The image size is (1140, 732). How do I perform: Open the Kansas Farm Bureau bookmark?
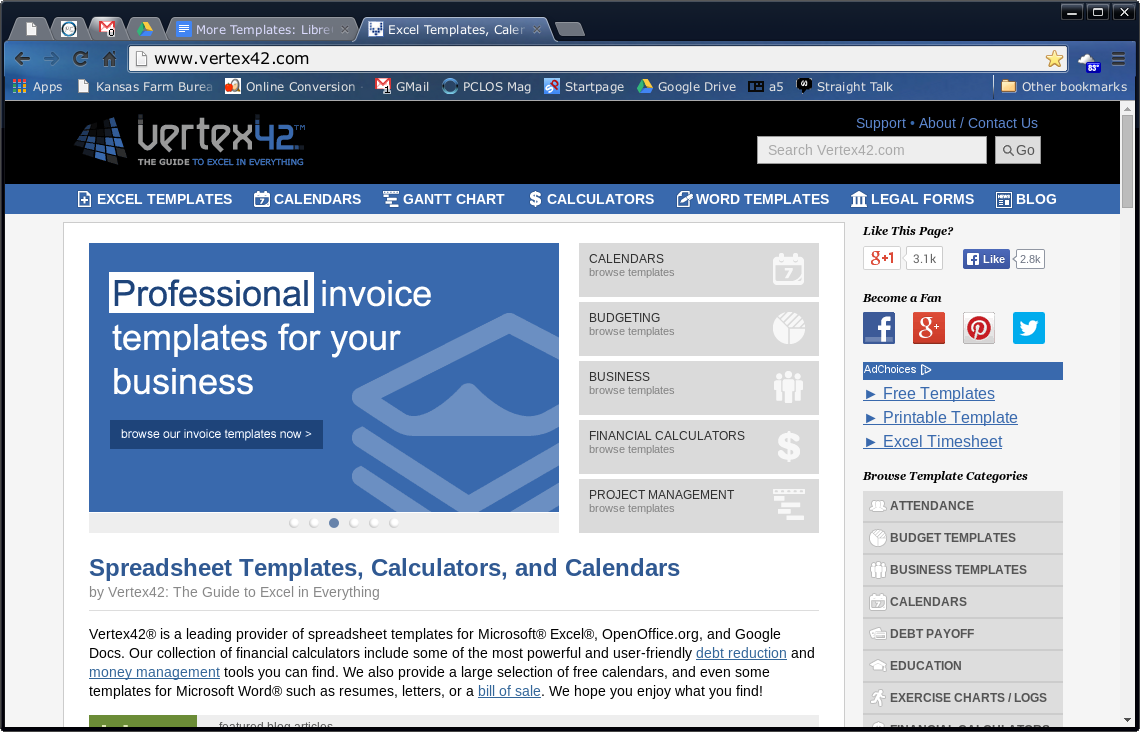point(145,87)
